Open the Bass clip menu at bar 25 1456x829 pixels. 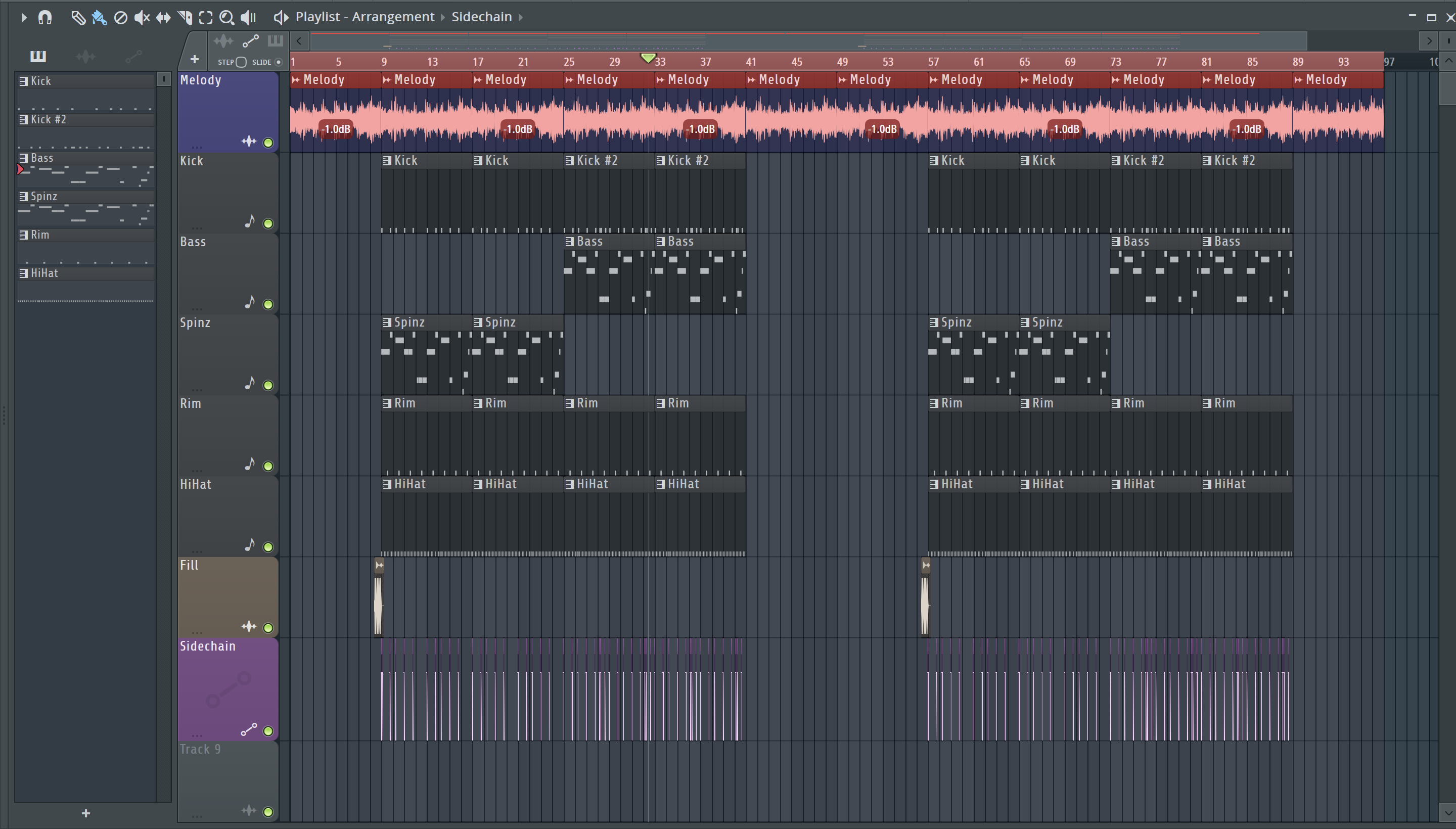click(569, 242)
